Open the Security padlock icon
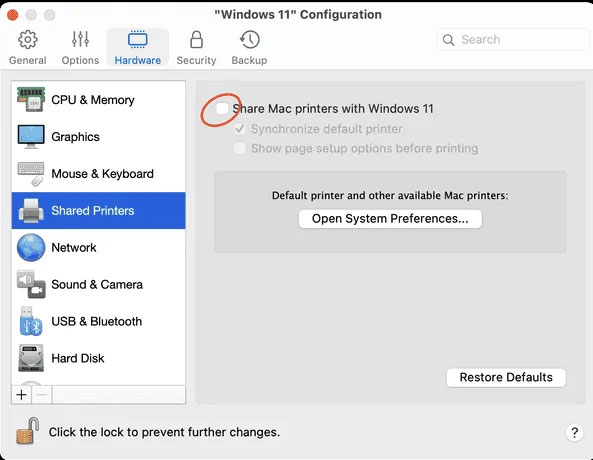The width and height of the screenshot is (593, 460). pyautogui.click(x=196, y=40)
